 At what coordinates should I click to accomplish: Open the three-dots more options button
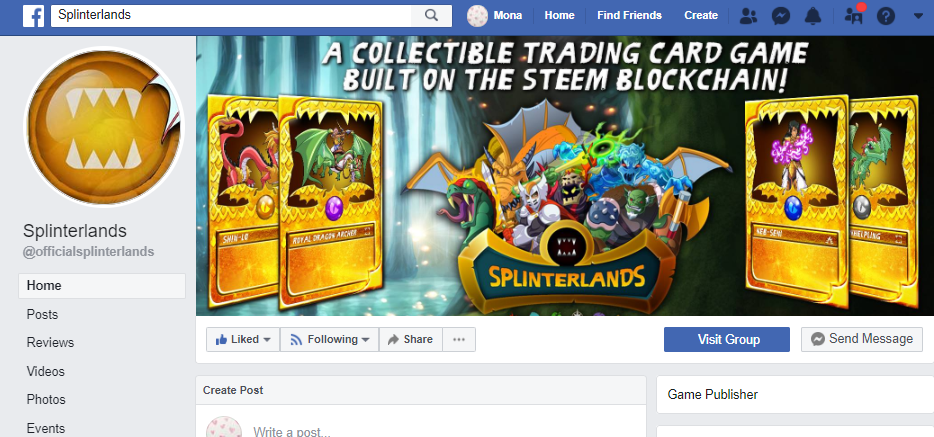point(459,339)
